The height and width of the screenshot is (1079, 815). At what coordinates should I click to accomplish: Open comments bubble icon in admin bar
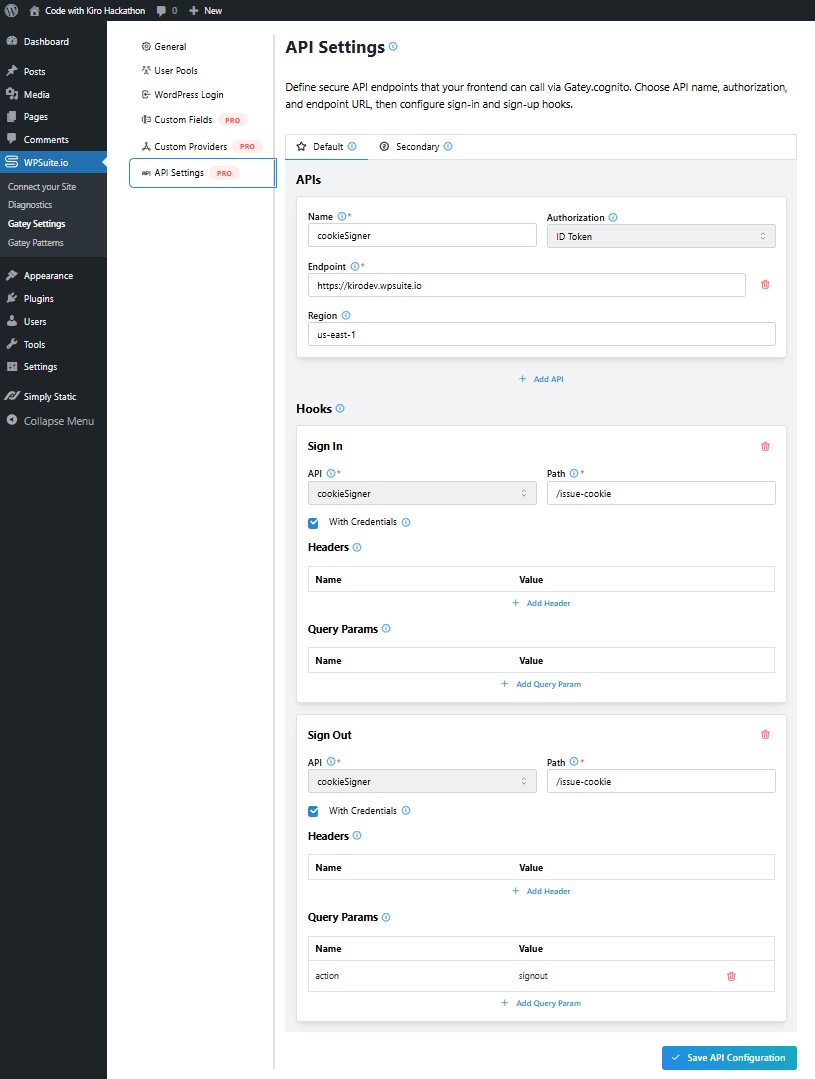[161, 10]
